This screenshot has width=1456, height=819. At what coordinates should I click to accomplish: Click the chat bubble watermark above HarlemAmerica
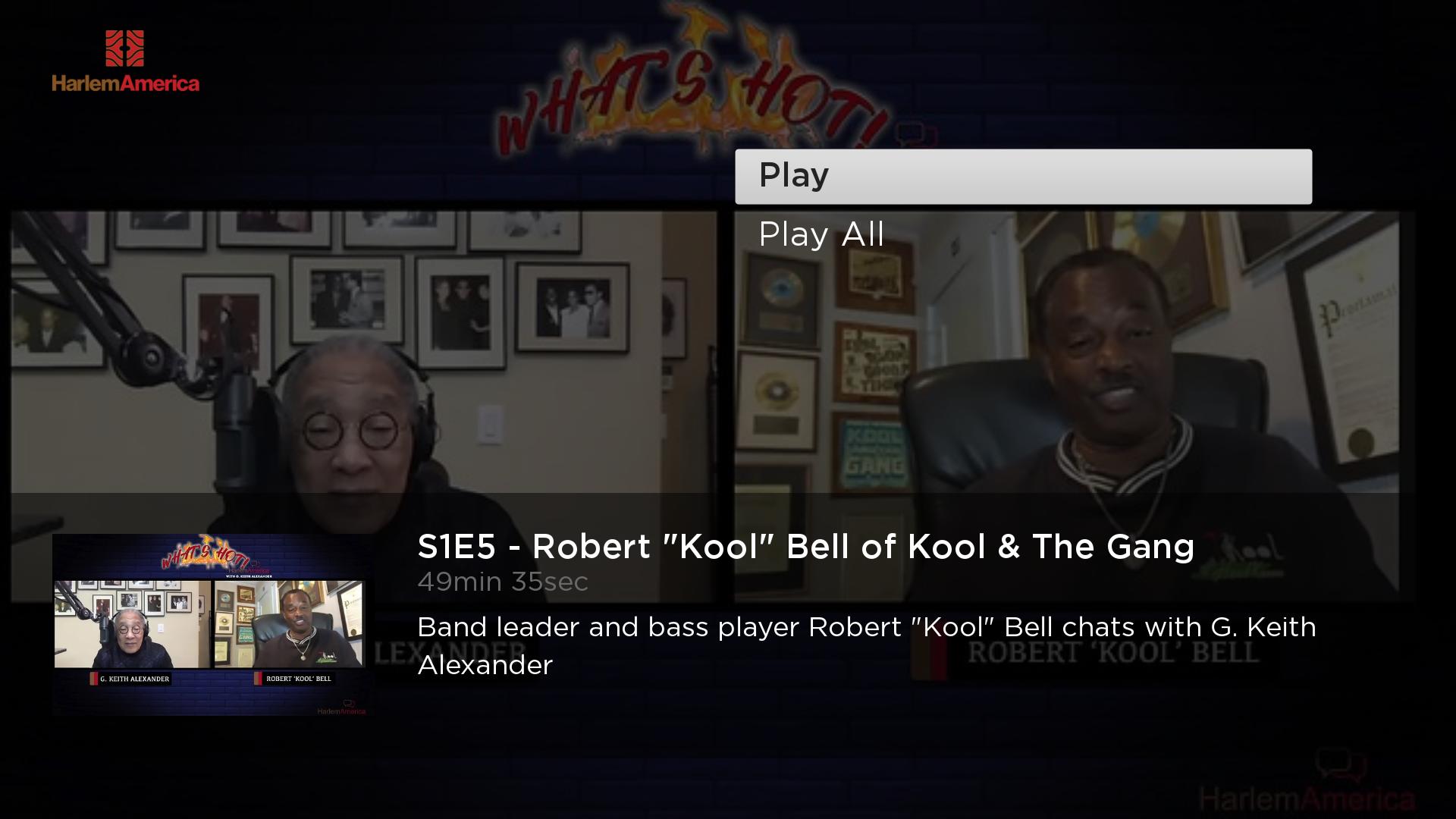pyautogui.click(x=1341, y=767)
